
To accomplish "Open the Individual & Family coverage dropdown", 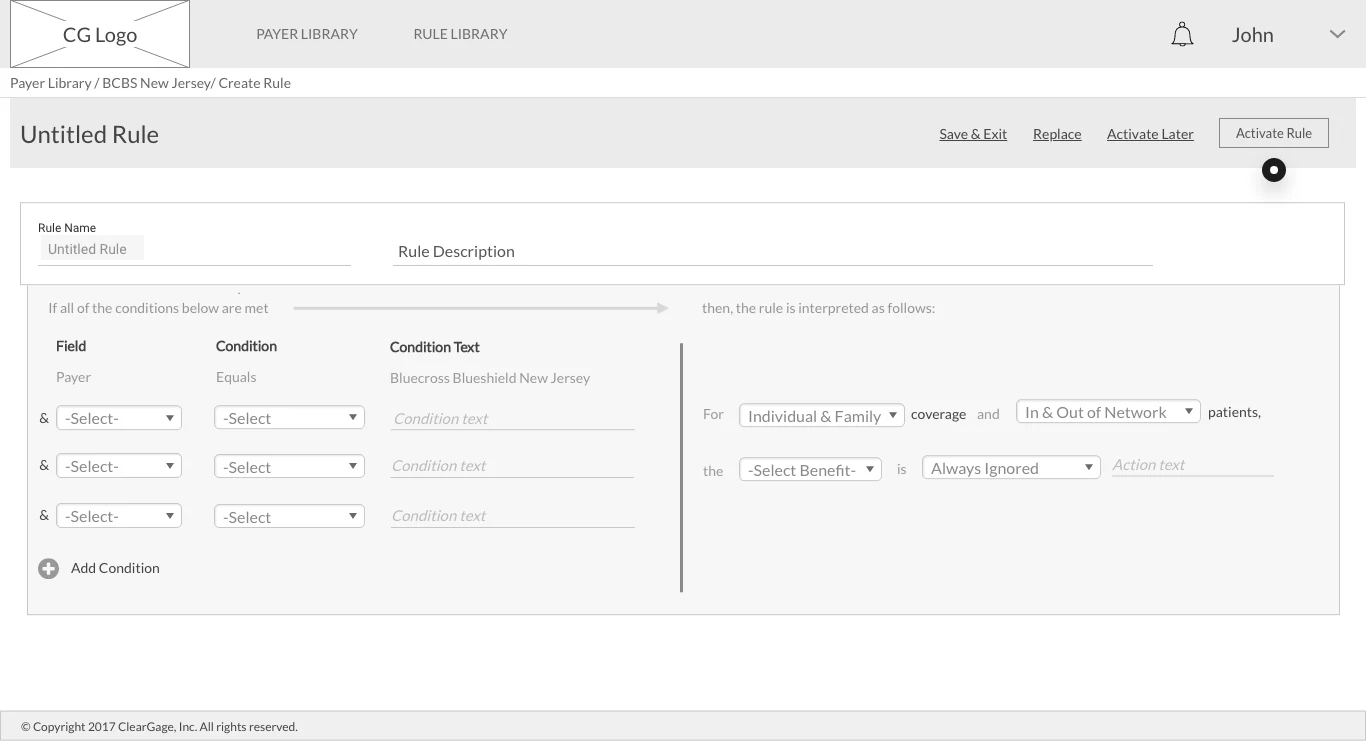I will tap(822, 416).
